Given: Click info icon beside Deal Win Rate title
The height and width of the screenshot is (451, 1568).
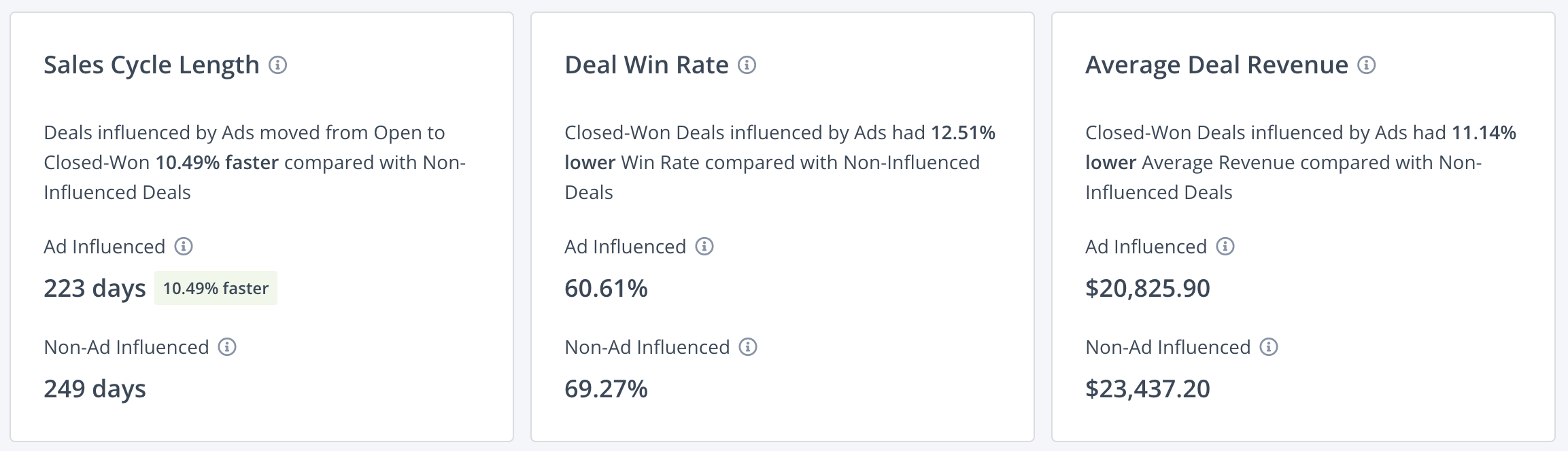Looking at the screenshot, I should pyautogui.click(x=747, y=65).
